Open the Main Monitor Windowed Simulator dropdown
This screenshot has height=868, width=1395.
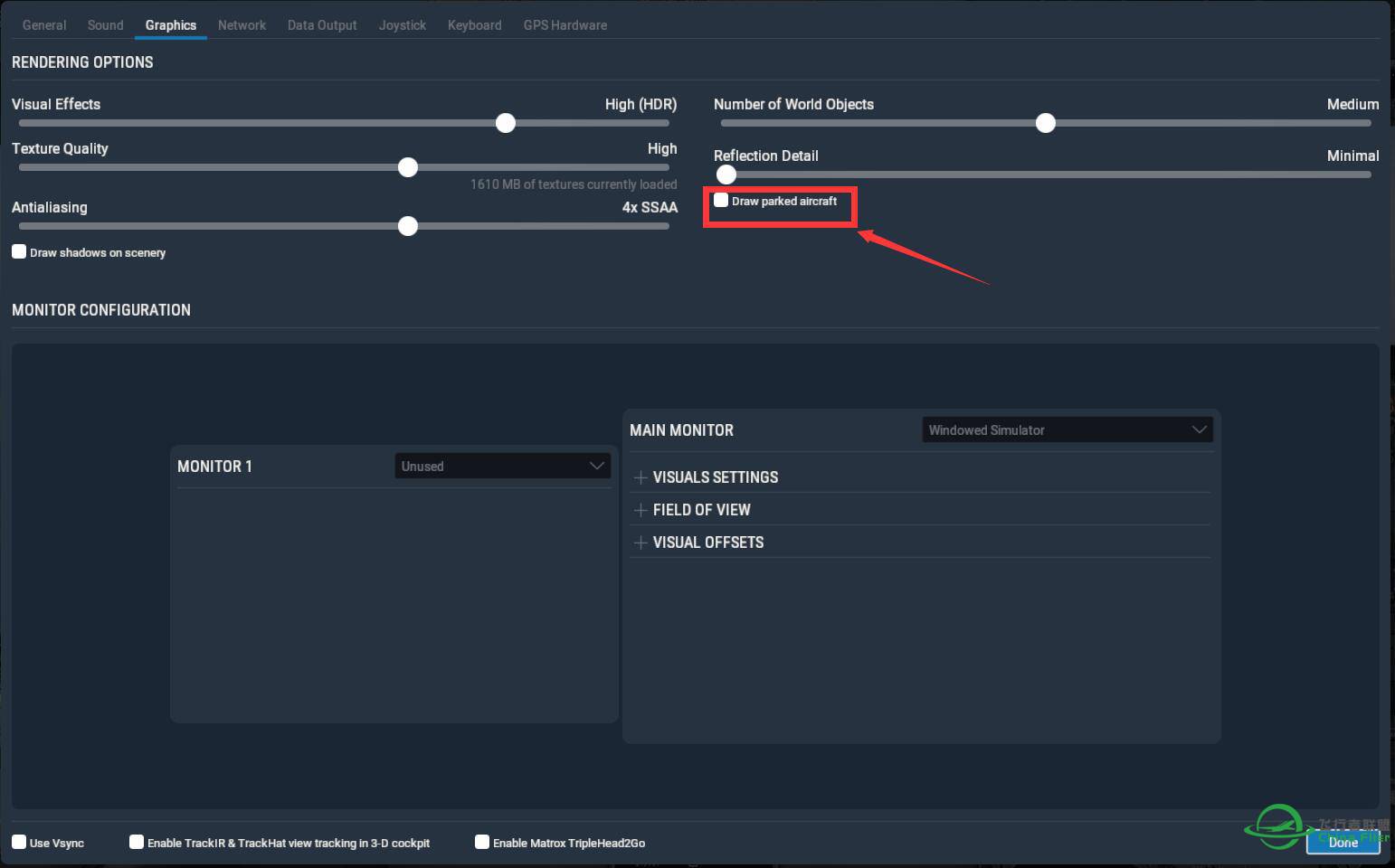coord(1068,429)
